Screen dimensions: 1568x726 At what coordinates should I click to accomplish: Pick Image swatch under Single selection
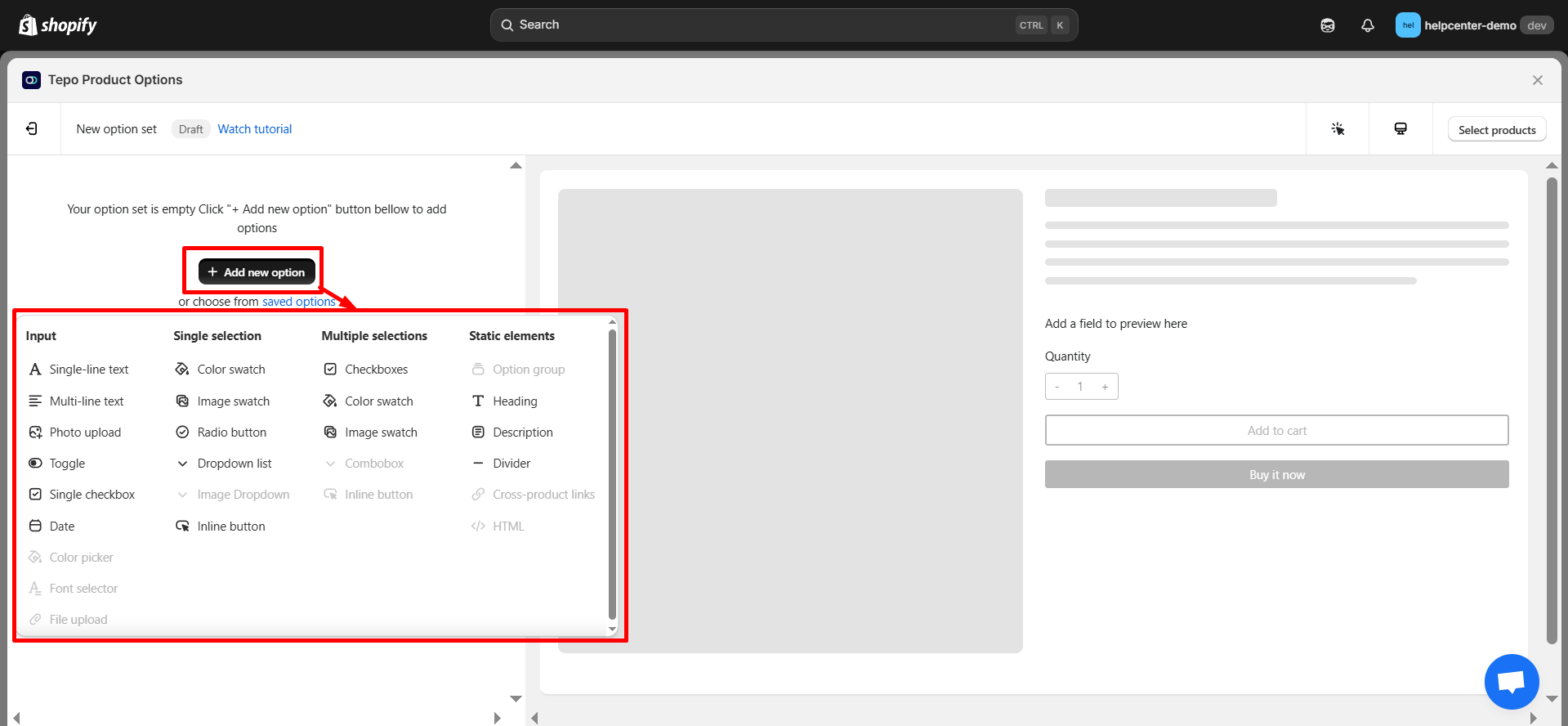[222, 401]
